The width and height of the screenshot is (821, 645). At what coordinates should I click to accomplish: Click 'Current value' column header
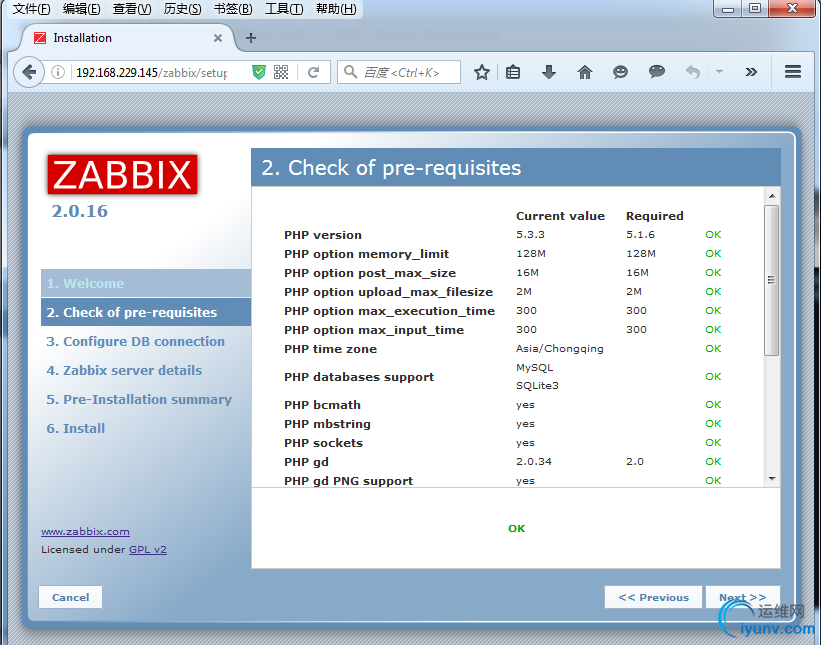560,216
